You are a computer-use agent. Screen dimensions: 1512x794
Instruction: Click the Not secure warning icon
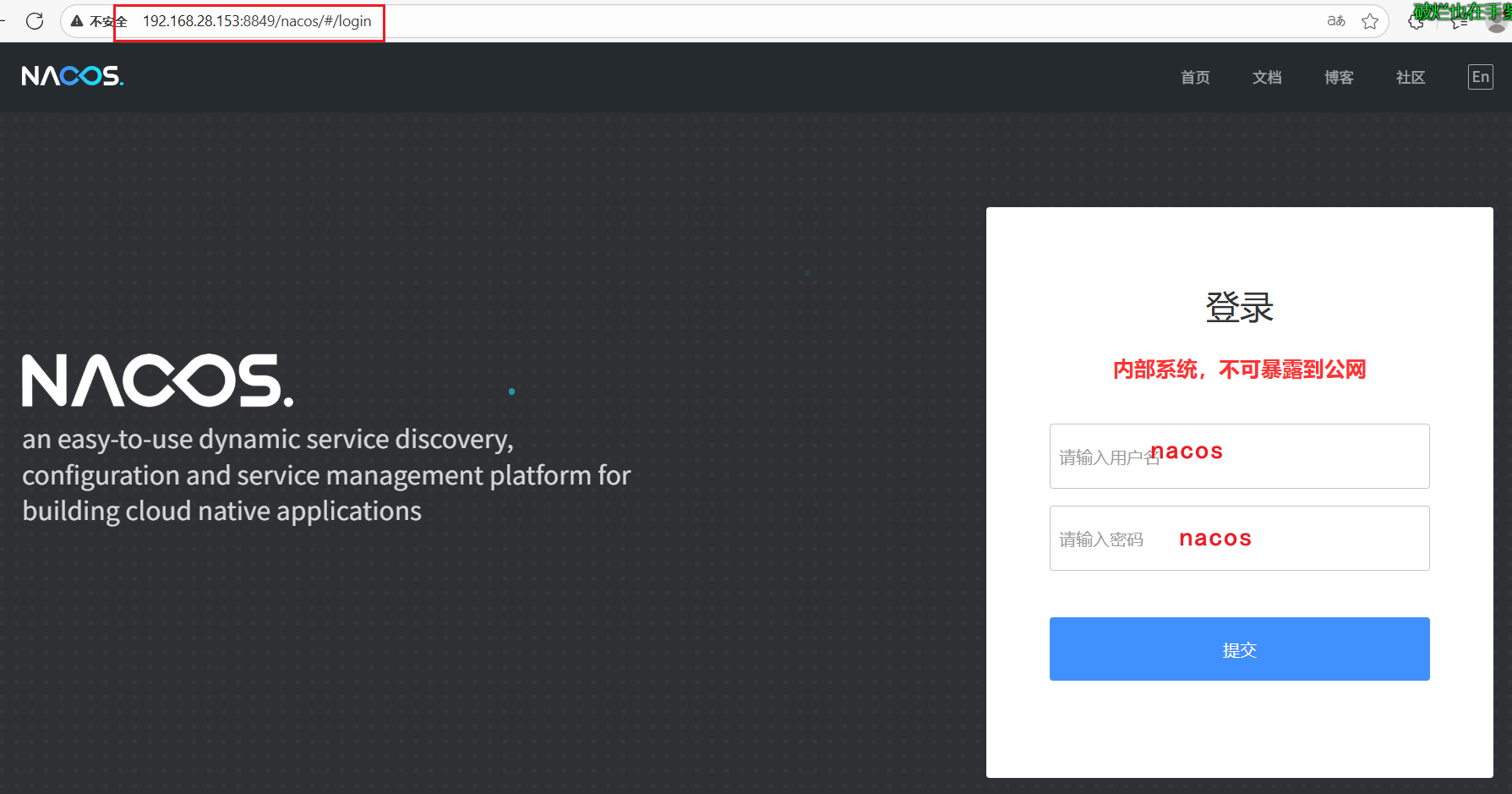pyautogui.click(x=77, y=21)
